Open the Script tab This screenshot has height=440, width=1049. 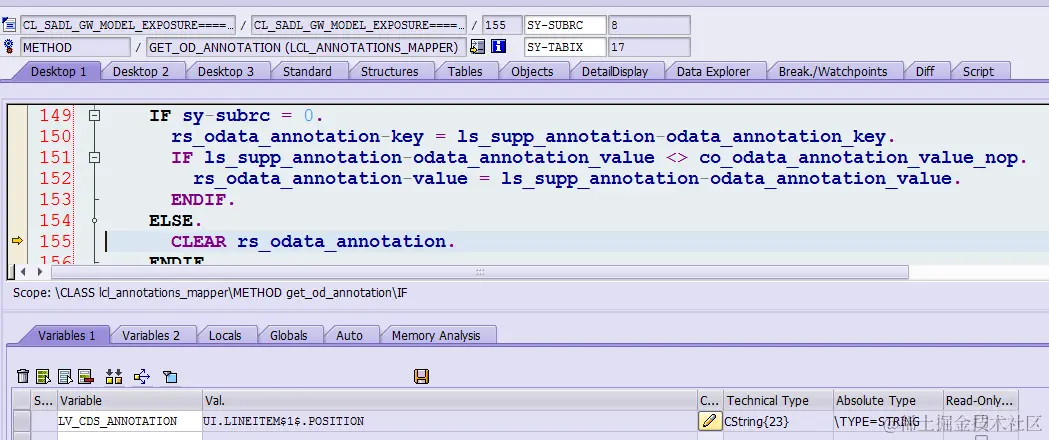point(978,72)
